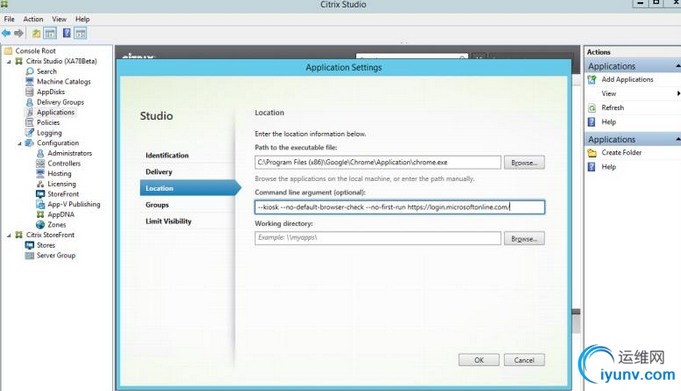Click the Delivery Groups icon

30,102
